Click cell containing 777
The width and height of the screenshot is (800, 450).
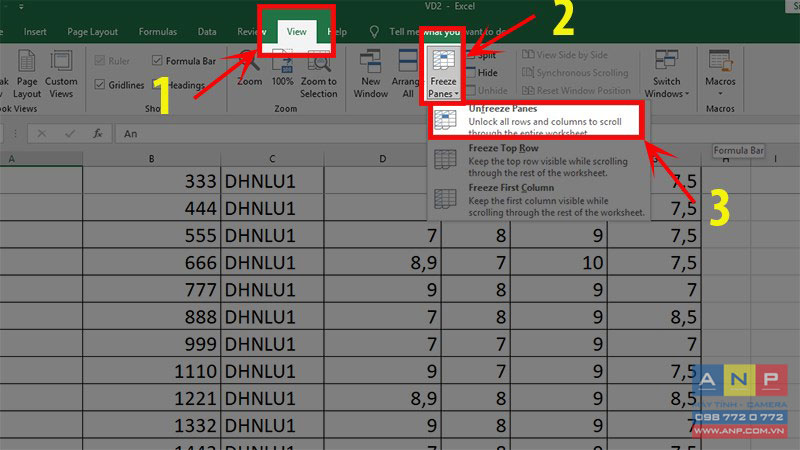(x=152, y=289)
